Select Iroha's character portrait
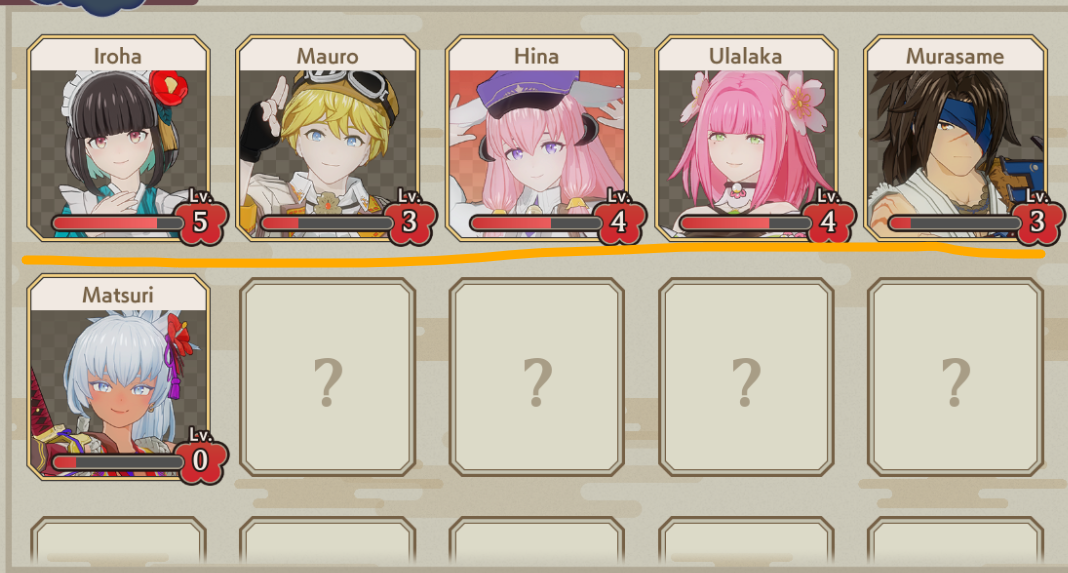Screen dimensions: 1068x573 click(119, 138)
